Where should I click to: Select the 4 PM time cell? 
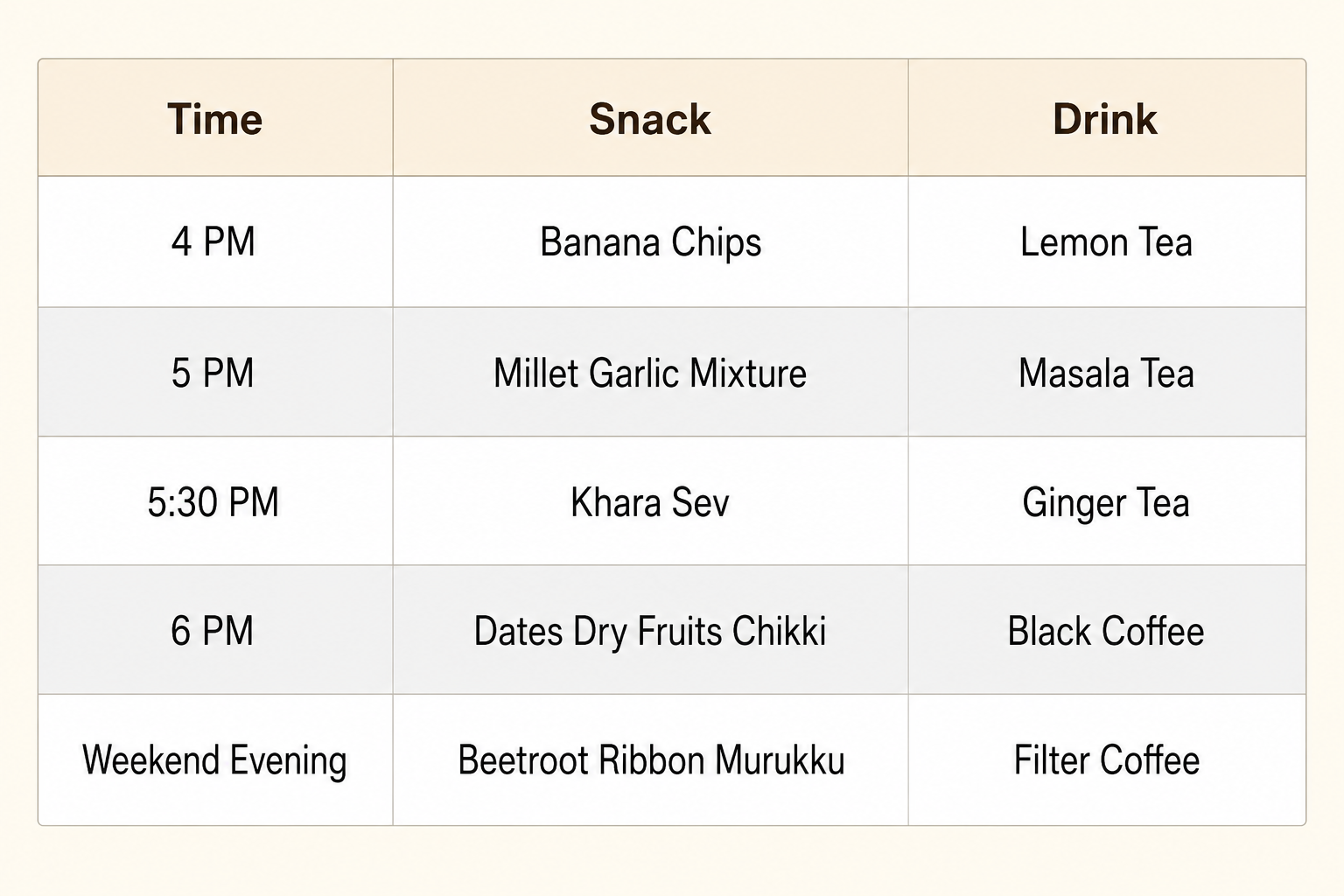(215, 241)
